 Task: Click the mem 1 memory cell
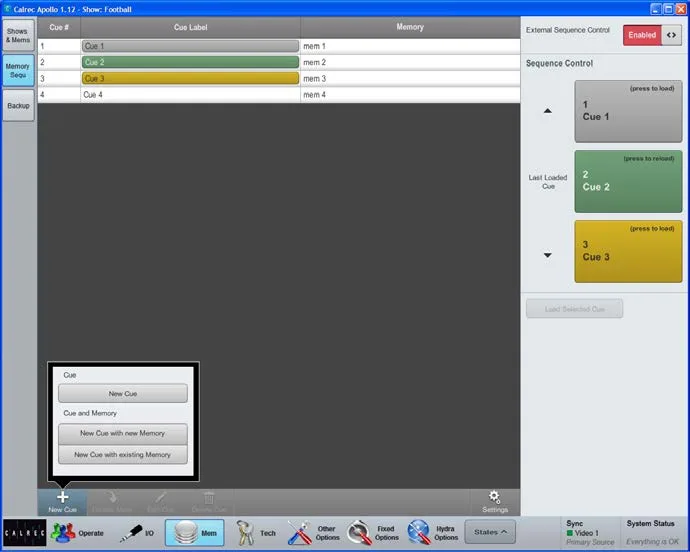coord(410,46)
